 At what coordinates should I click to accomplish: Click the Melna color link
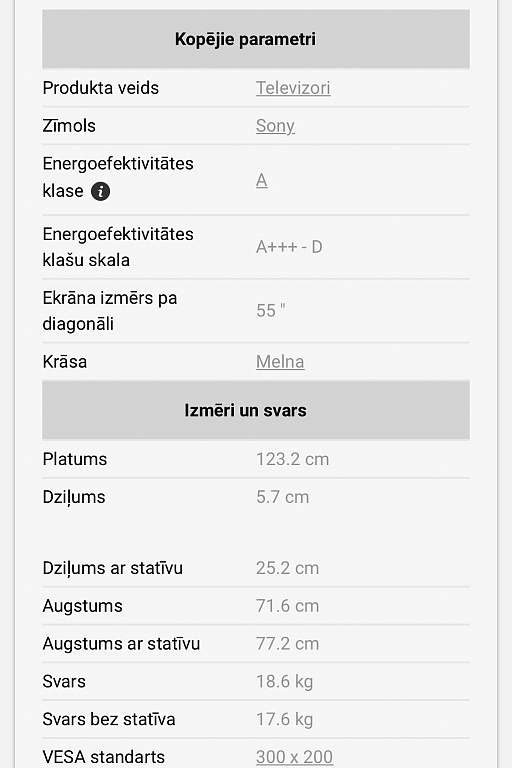[280, 362]
